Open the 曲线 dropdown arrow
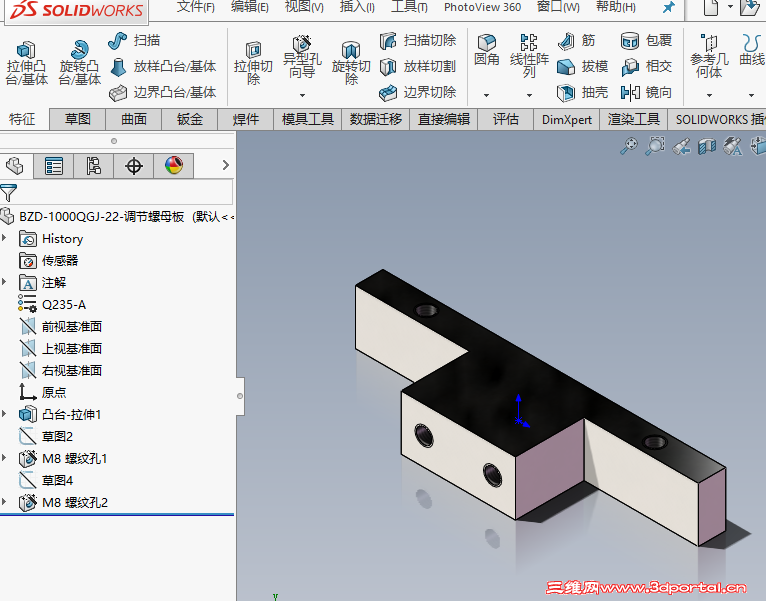 point(751,95)
